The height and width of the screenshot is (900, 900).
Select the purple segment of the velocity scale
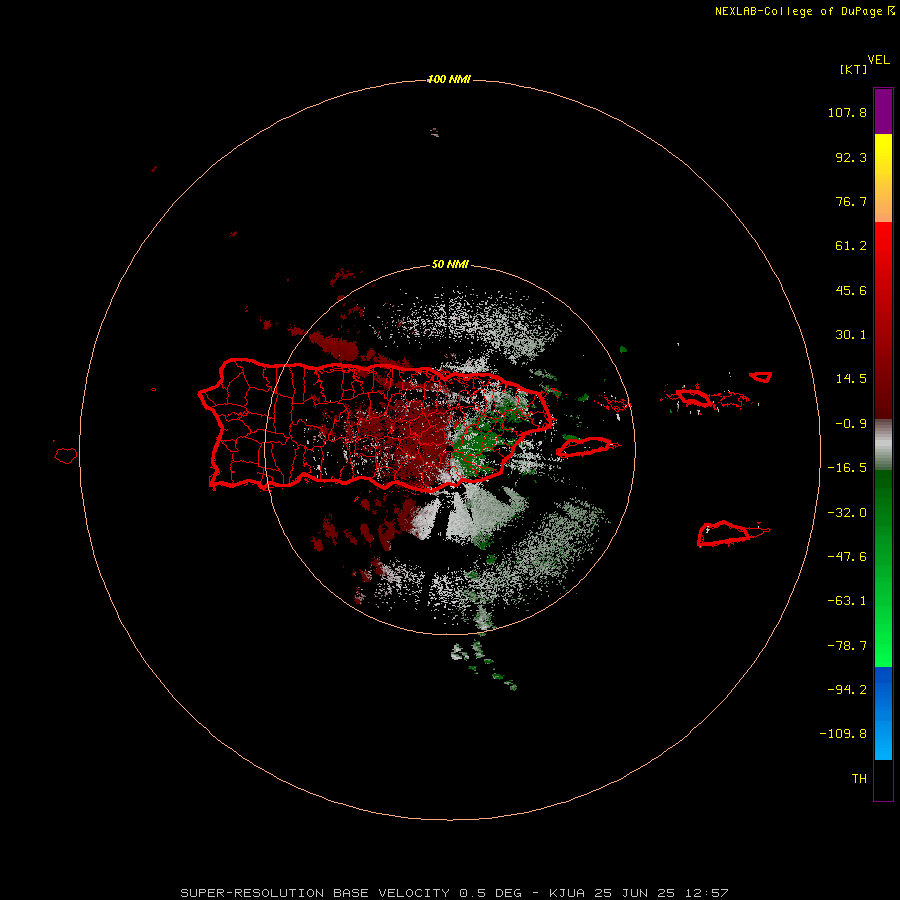click(883, 111)
